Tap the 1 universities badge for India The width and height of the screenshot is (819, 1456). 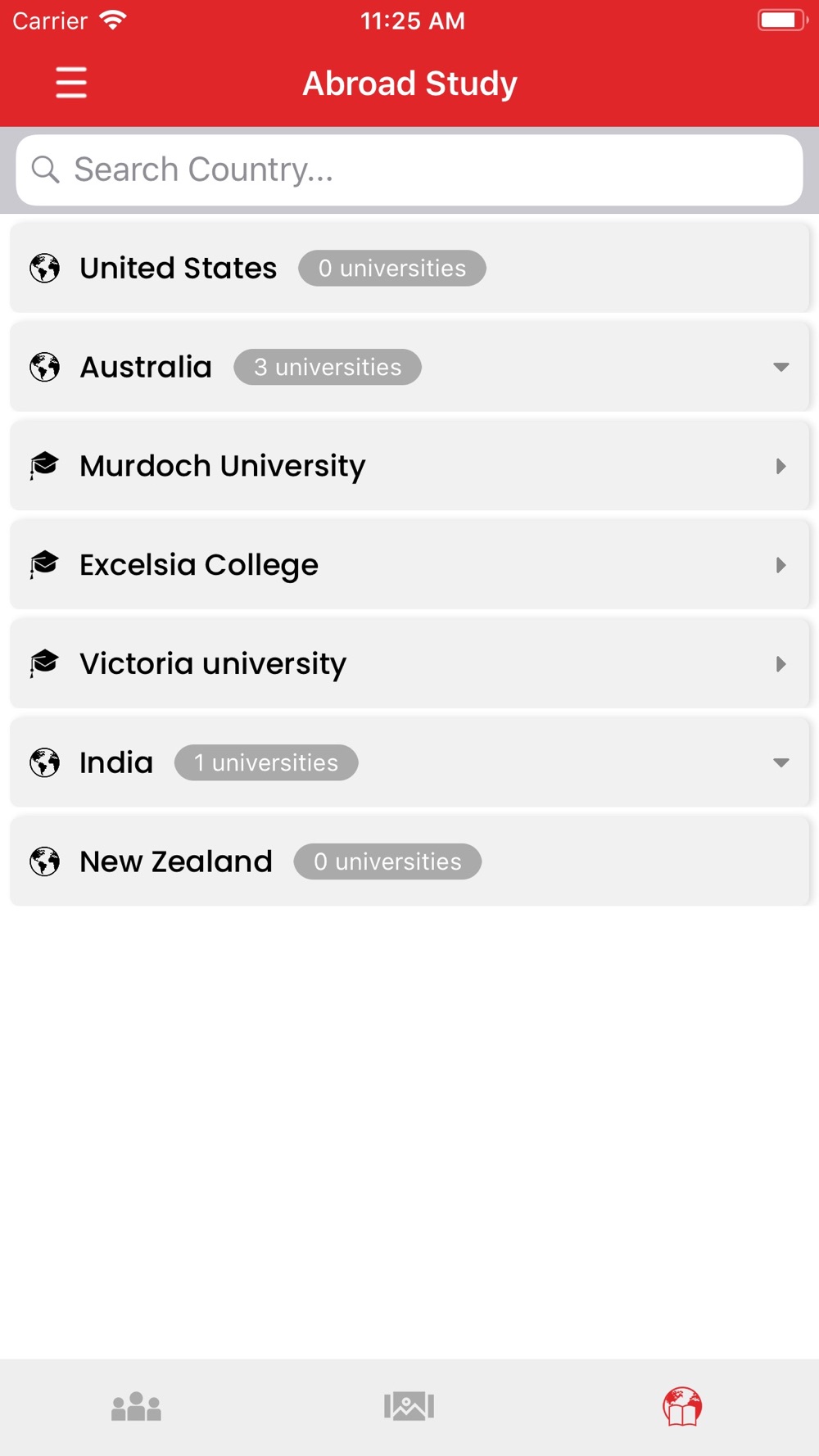(x=266, y=762)
